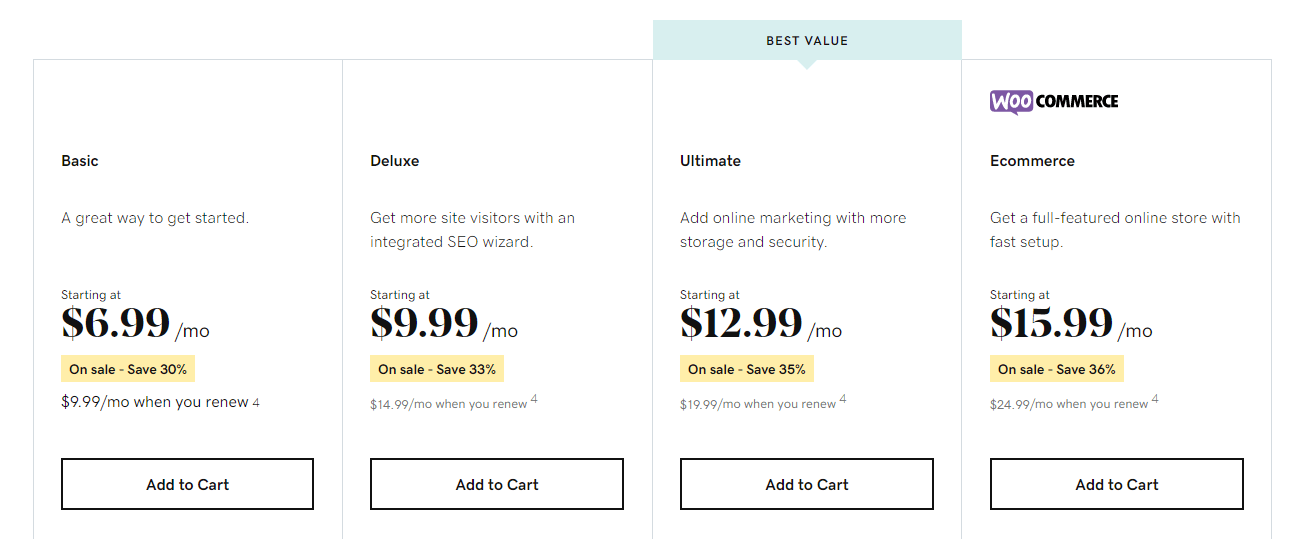Select the Best Value banner
This screenshot has height=539, width=1300.
coord(807,41)
